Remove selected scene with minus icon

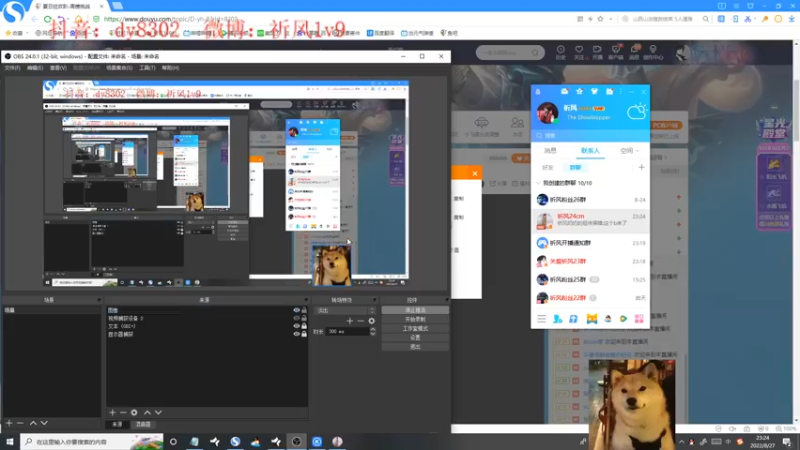pos(20,423)
